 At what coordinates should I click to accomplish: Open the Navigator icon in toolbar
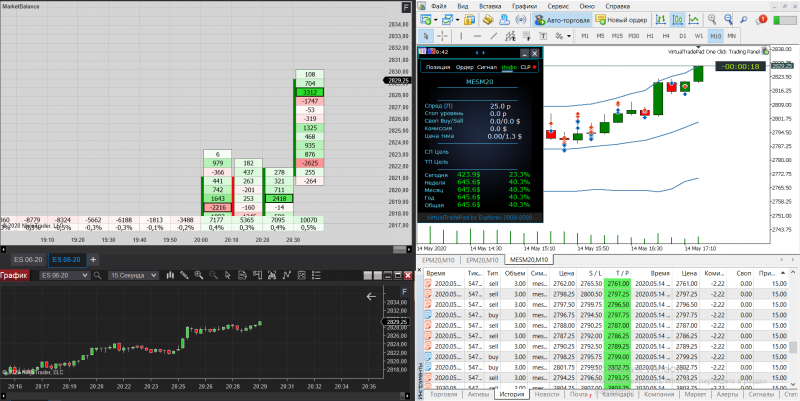pyautogui.click(x=504, y=20)
